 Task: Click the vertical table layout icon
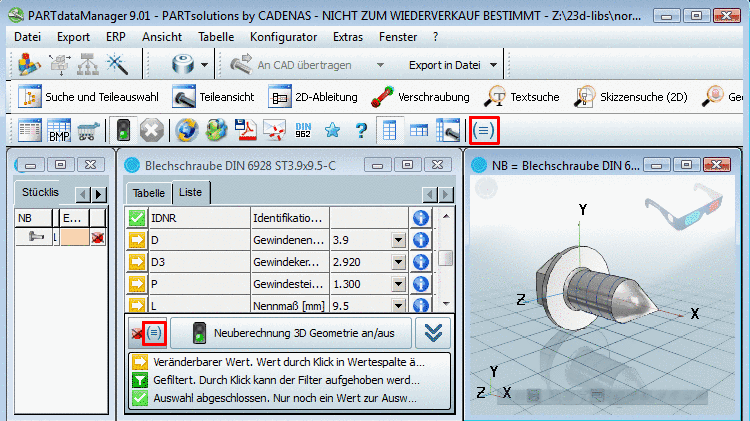point(389,130)
